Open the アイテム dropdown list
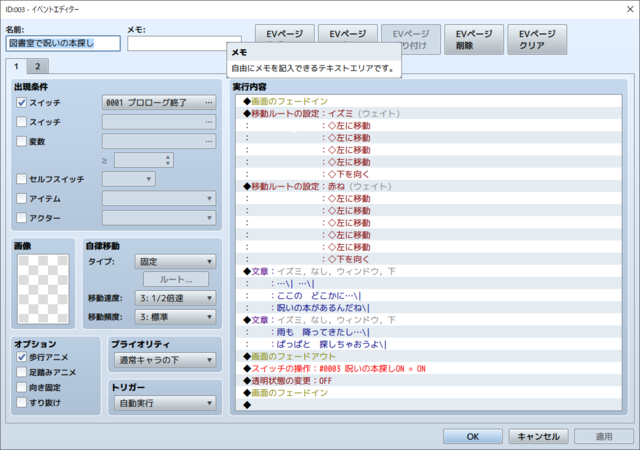Screen dimensions: 640x450 coord(159,198)
